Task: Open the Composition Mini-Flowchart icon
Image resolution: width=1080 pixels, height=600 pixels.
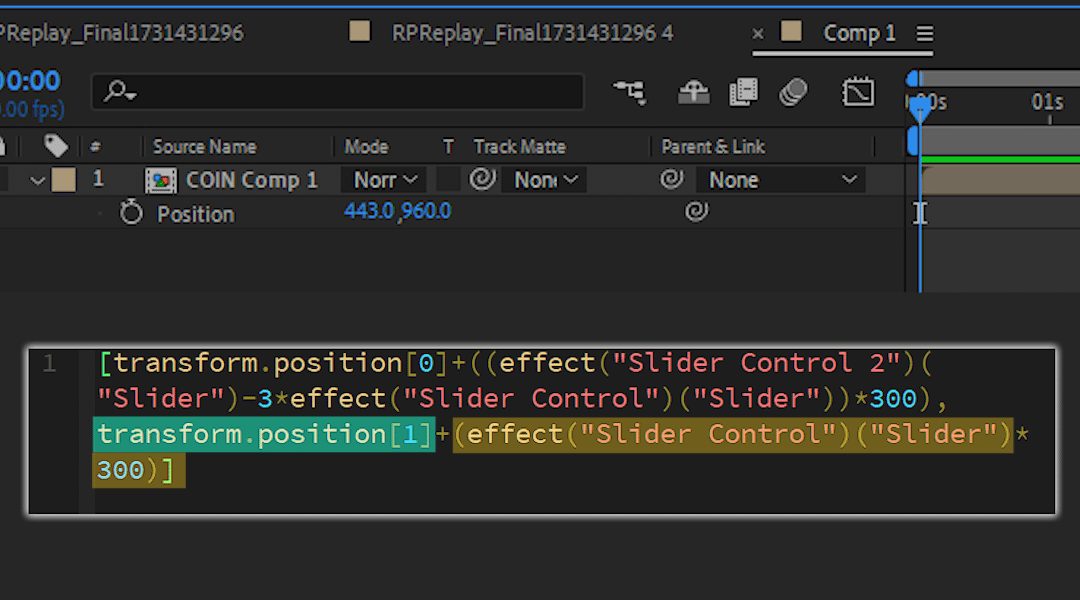Action: coord(630,92)
